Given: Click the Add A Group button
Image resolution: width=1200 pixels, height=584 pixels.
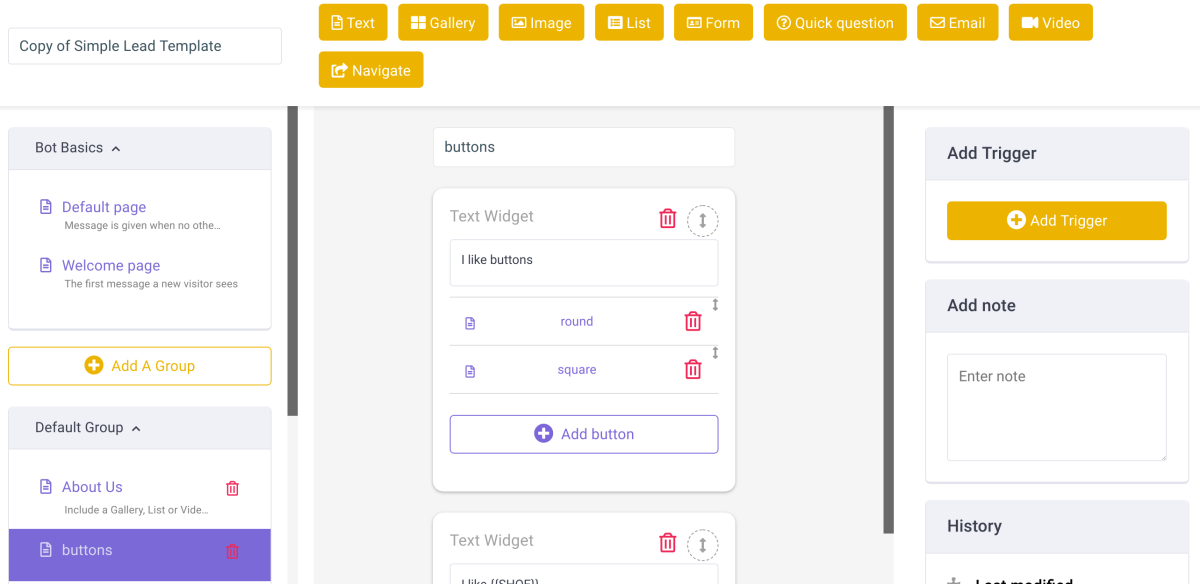Looking at the screenshot, I should click(140, 366).
